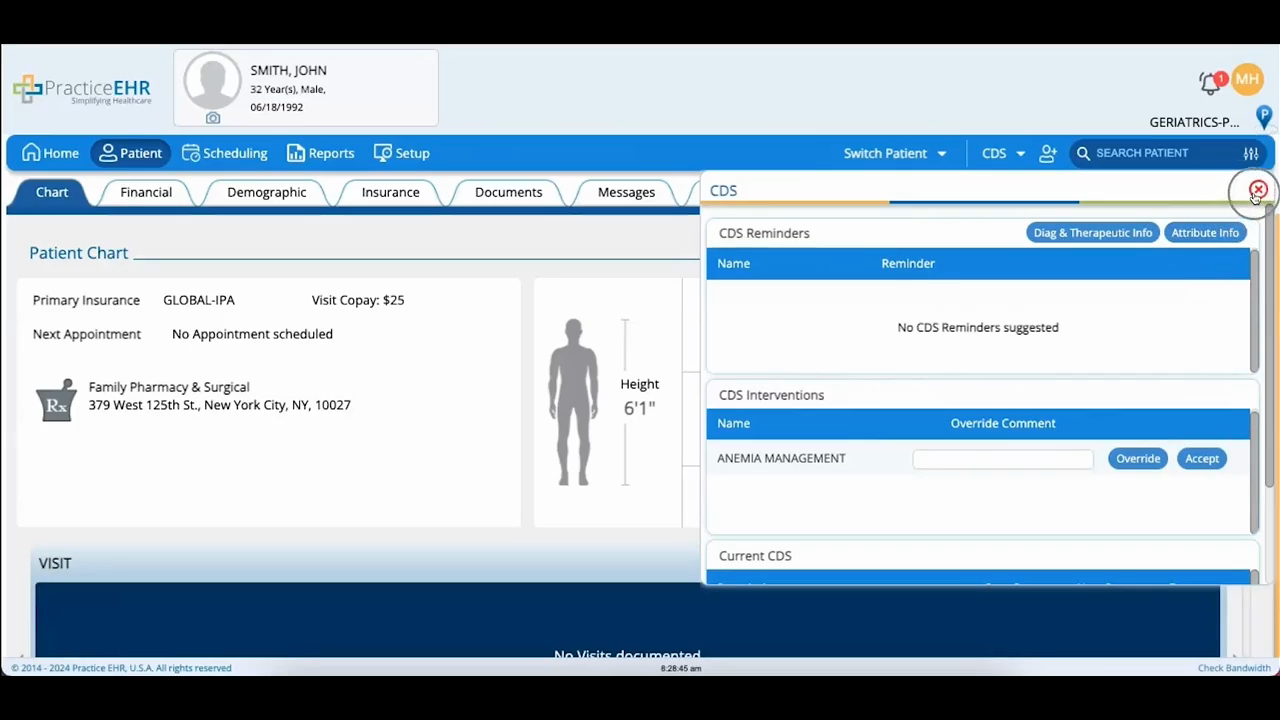1280x720 pixels.
Task: Click the Reminder column header
Action: point(908,264)
